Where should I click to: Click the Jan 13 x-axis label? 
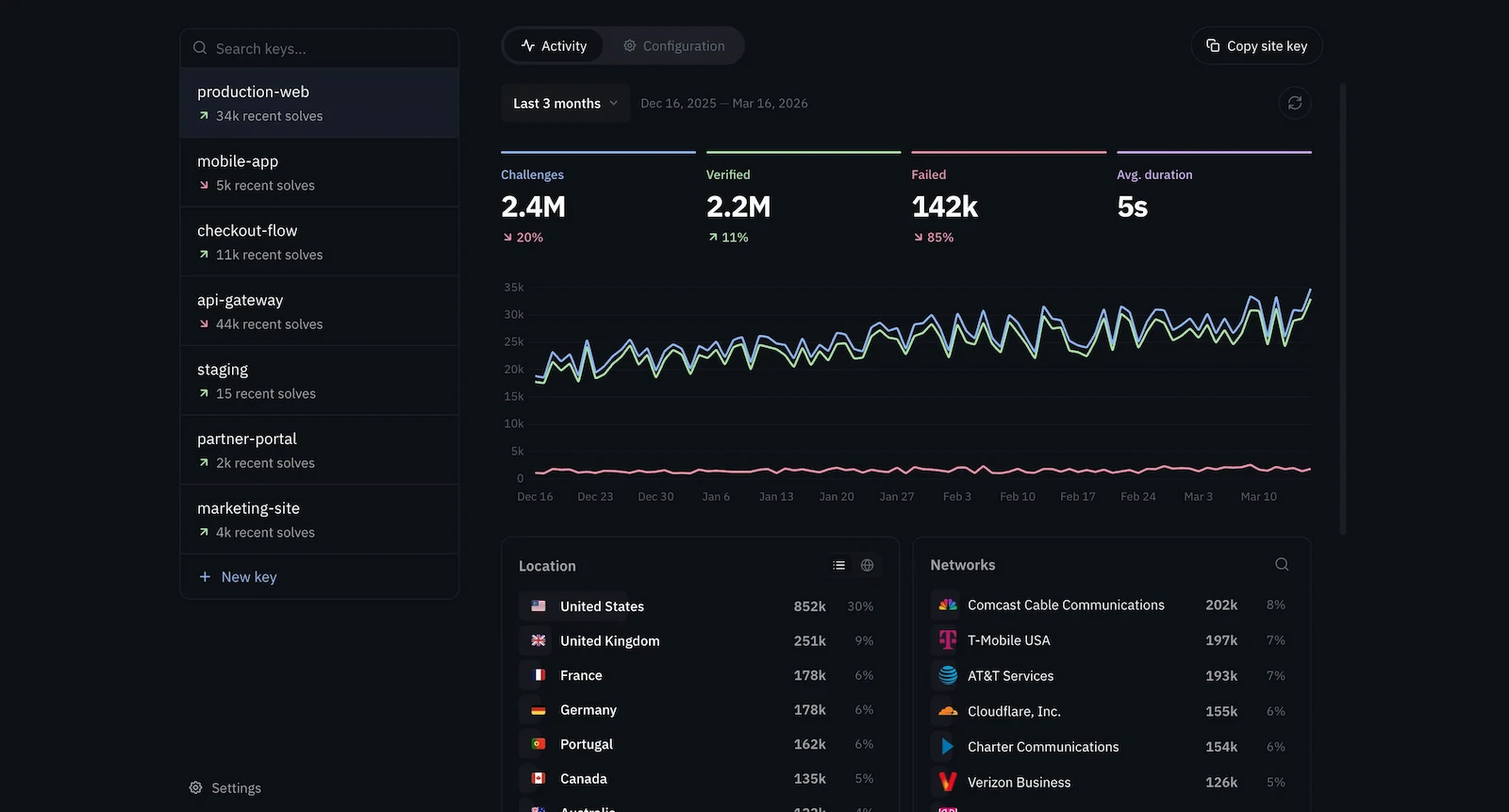(x=775, y=496)
